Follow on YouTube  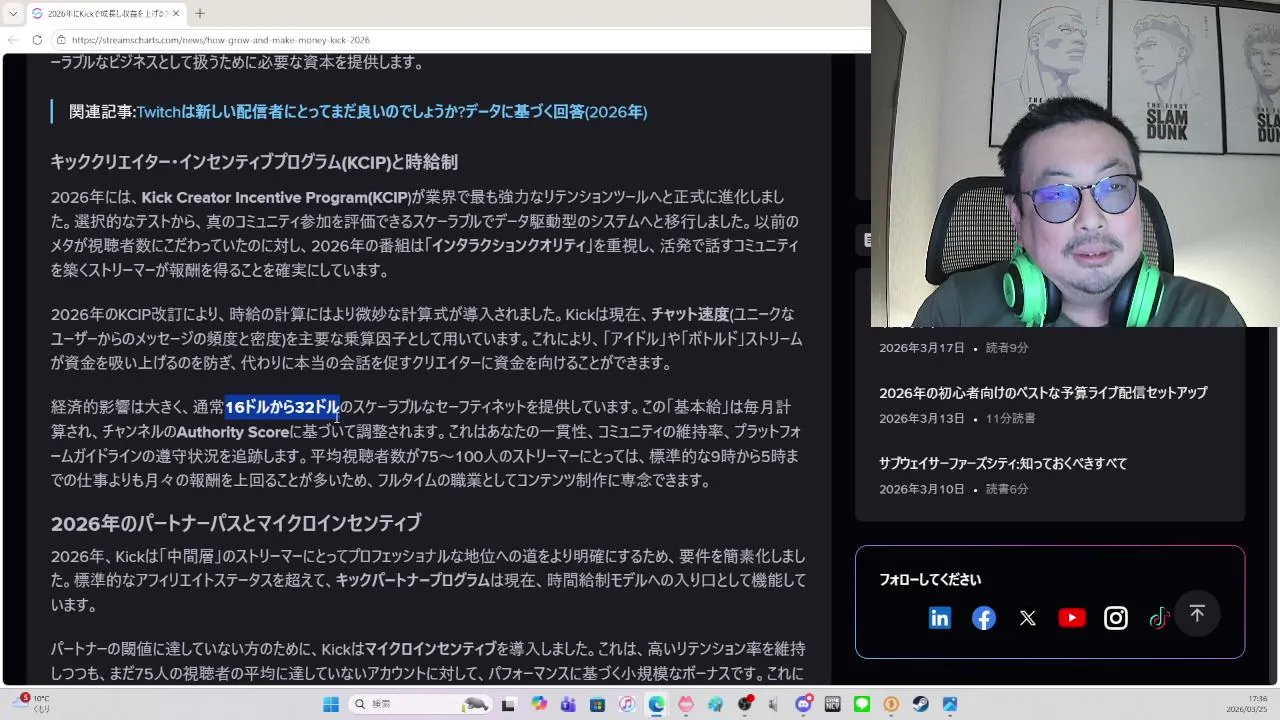pyautogui.click(x=1072, y=618)
